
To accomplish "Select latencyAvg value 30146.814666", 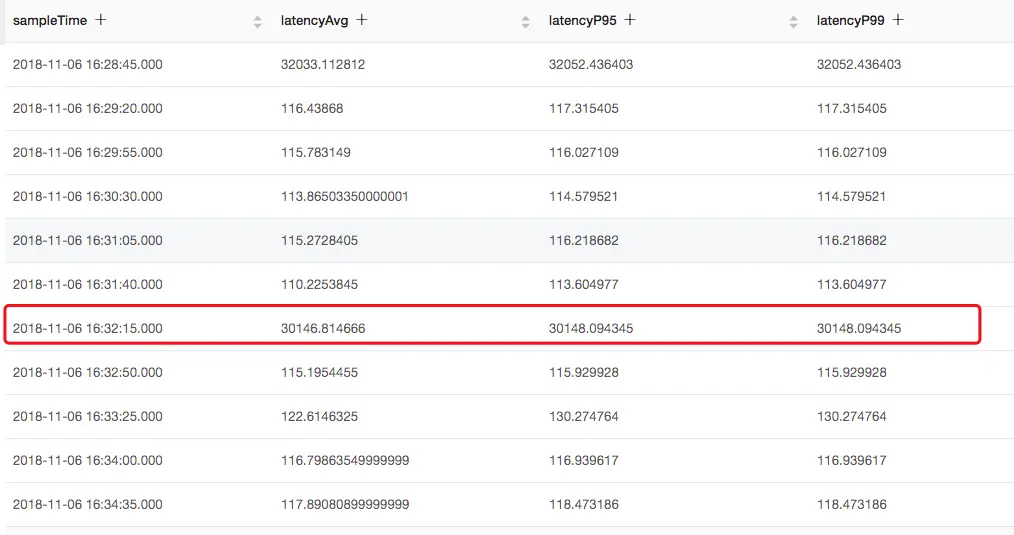I will tap(323, 329).
